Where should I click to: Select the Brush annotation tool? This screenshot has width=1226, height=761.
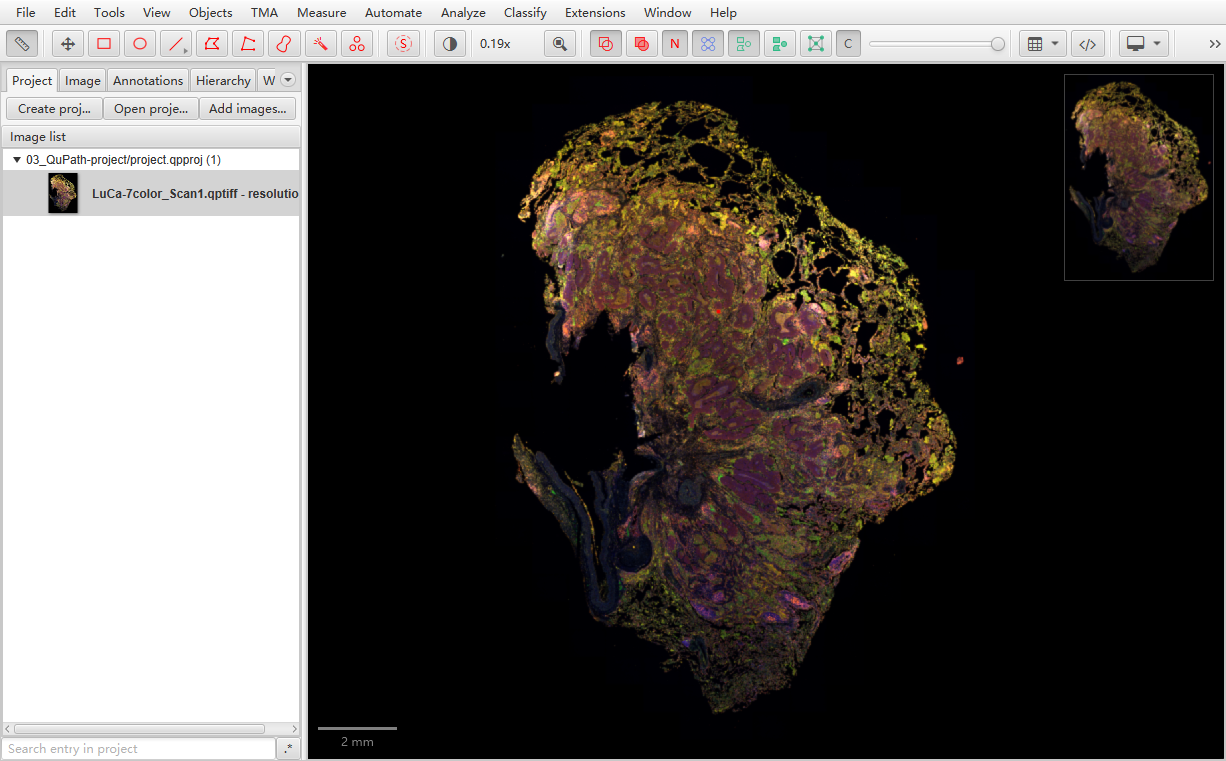click(x=284, y=44)
